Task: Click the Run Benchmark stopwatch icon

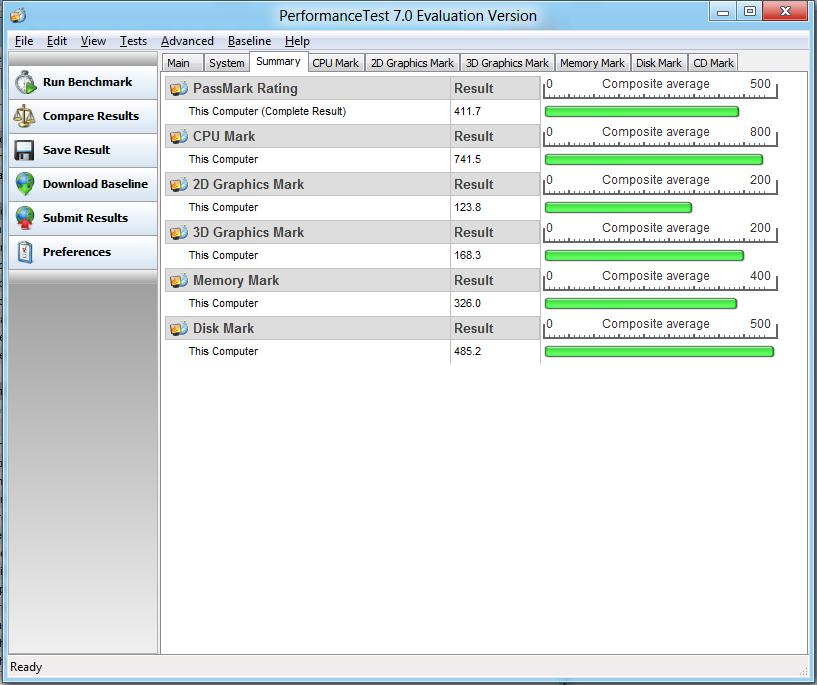Action: click(25, 82)
